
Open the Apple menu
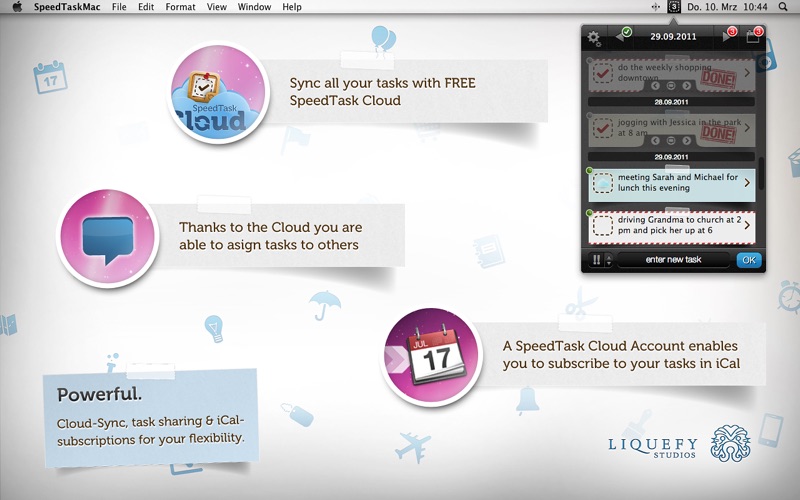[17, 7]
